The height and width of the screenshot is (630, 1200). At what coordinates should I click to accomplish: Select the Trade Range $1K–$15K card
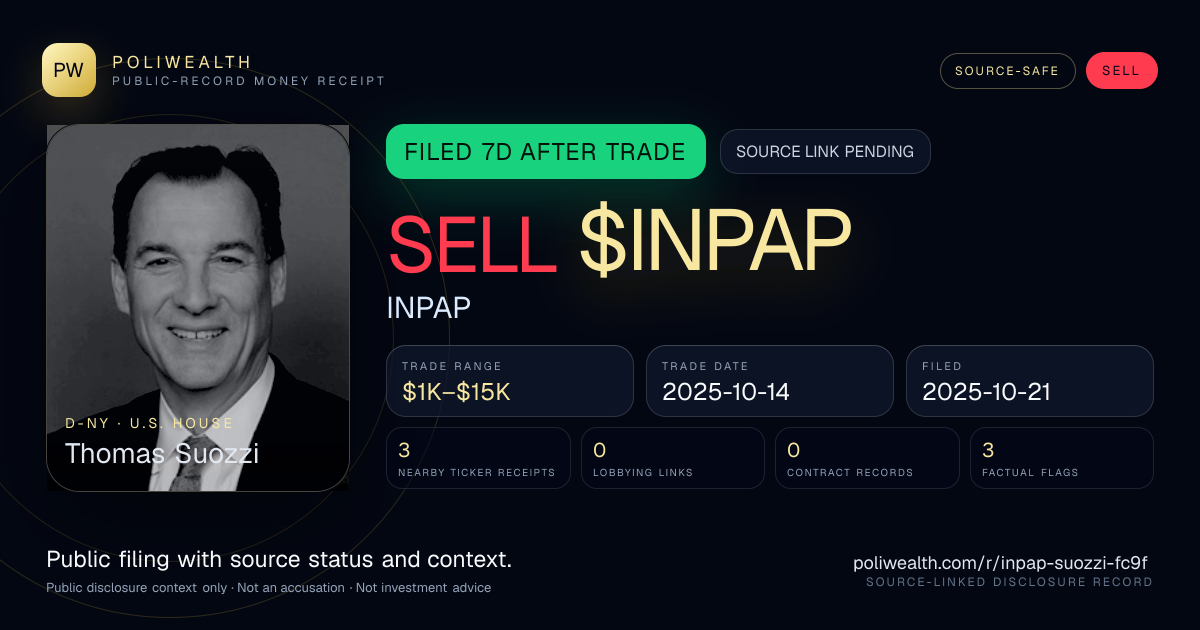[510, 381]
